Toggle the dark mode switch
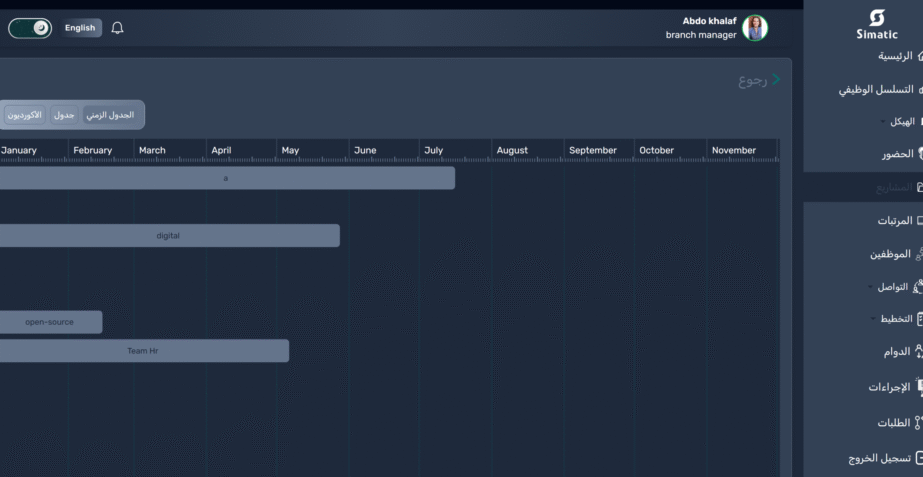Image resolution: width=923 pixels, height=477 pixels. click(30, 28)
